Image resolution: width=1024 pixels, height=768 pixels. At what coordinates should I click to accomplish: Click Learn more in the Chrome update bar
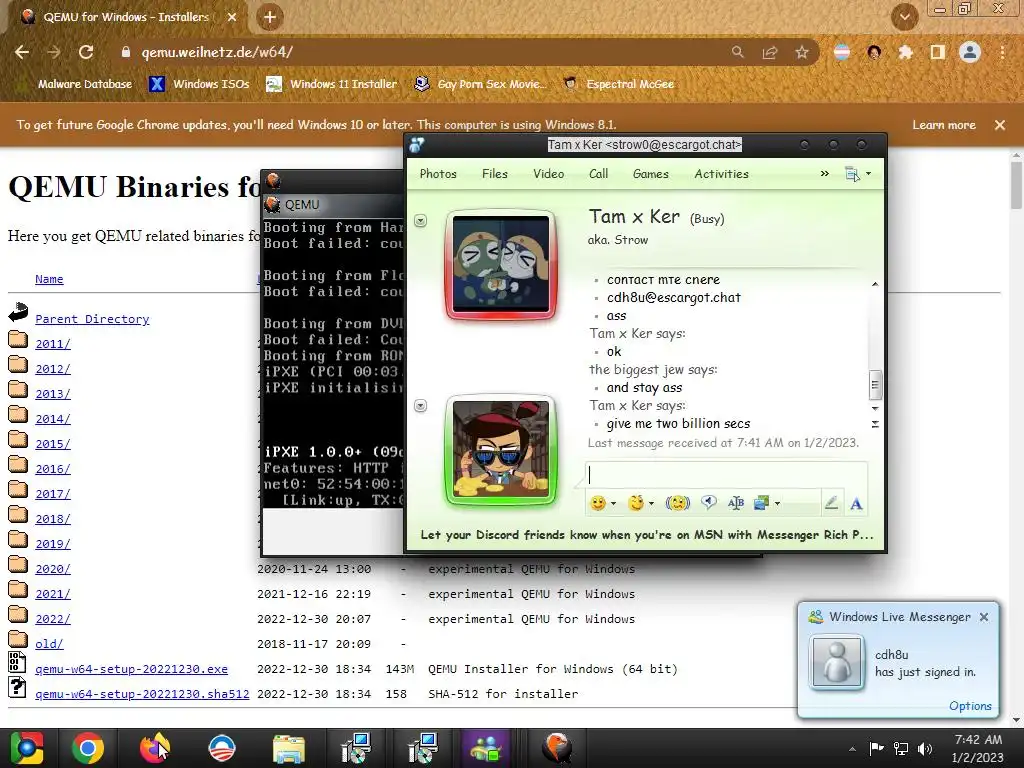click(x=944, y=125)
